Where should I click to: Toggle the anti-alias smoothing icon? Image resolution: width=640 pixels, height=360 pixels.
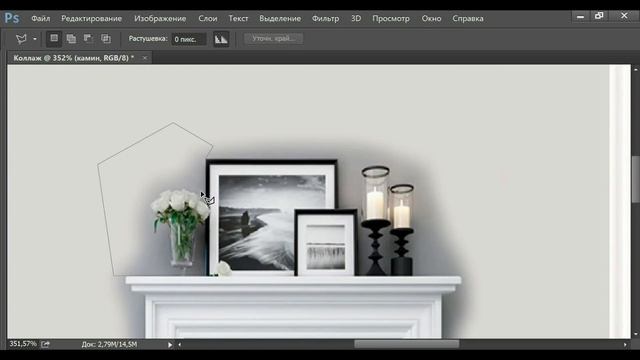click(x=221, y=39)
